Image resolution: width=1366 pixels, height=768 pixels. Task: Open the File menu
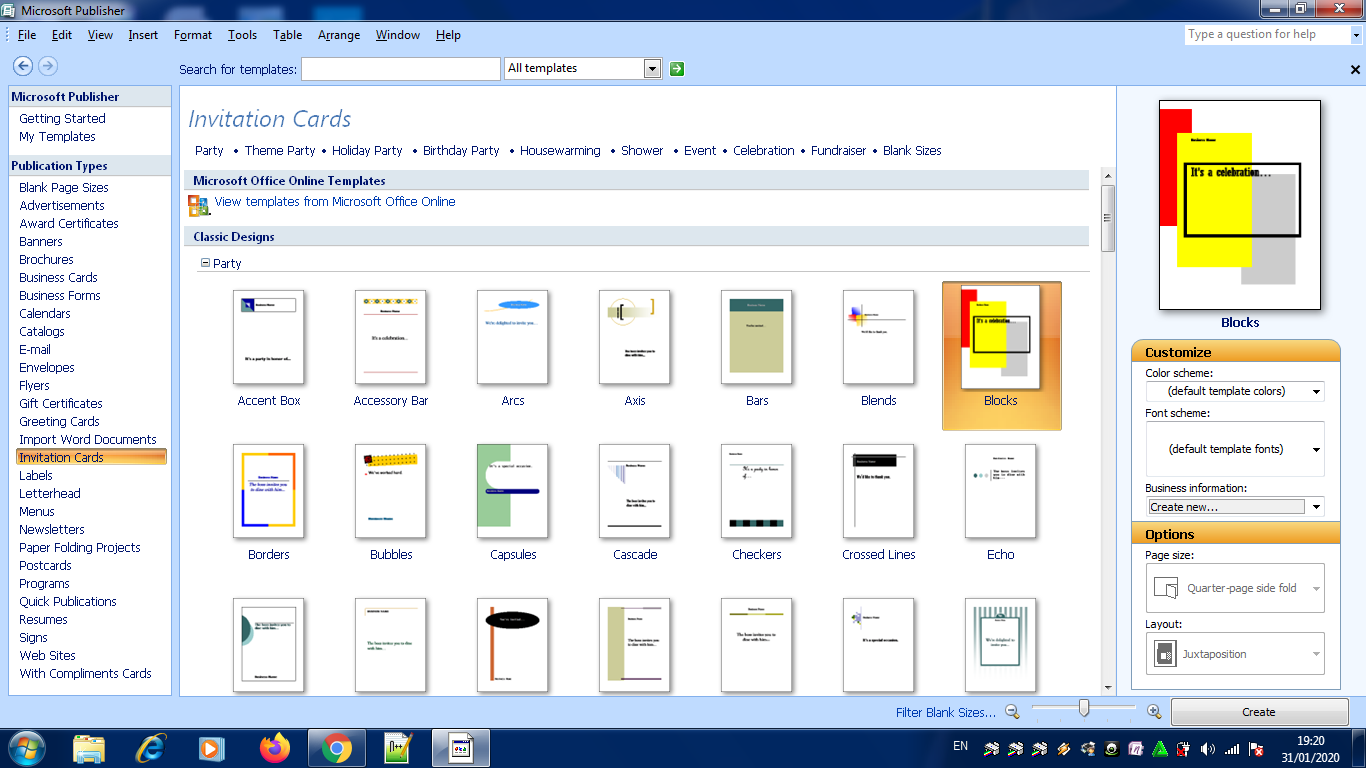27,35
